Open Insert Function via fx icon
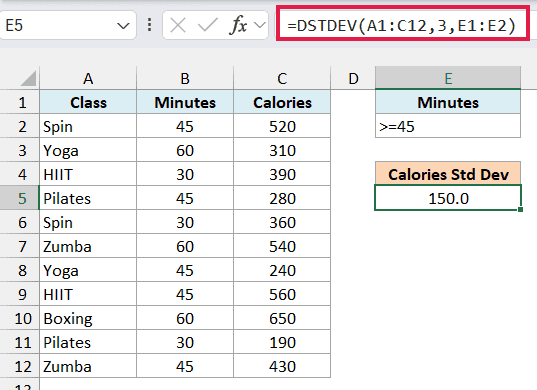The height and width of the screenshot is (390, 537). (238, 25)
